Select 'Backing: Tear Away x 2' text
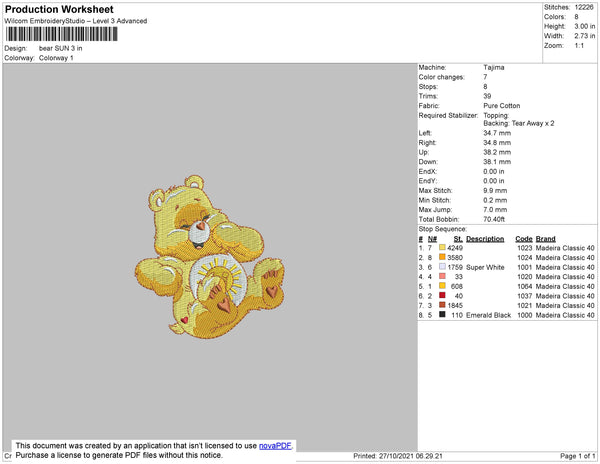600x464 pixels. [519, 123]
